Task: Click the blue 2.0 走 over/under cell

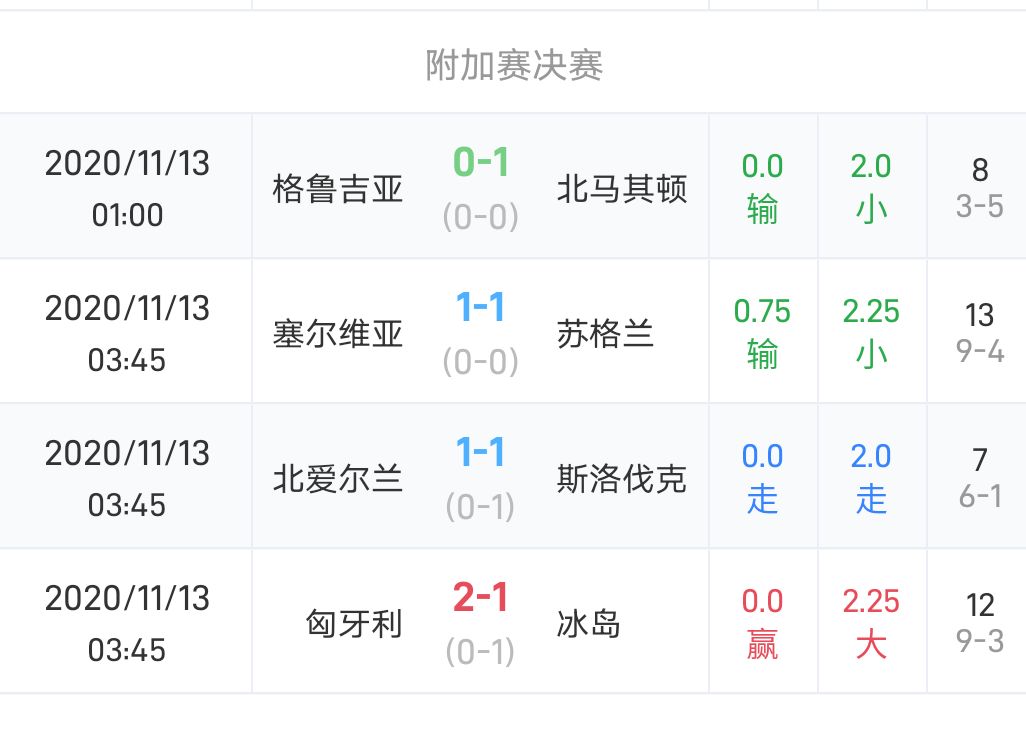Action: (871, 477)
